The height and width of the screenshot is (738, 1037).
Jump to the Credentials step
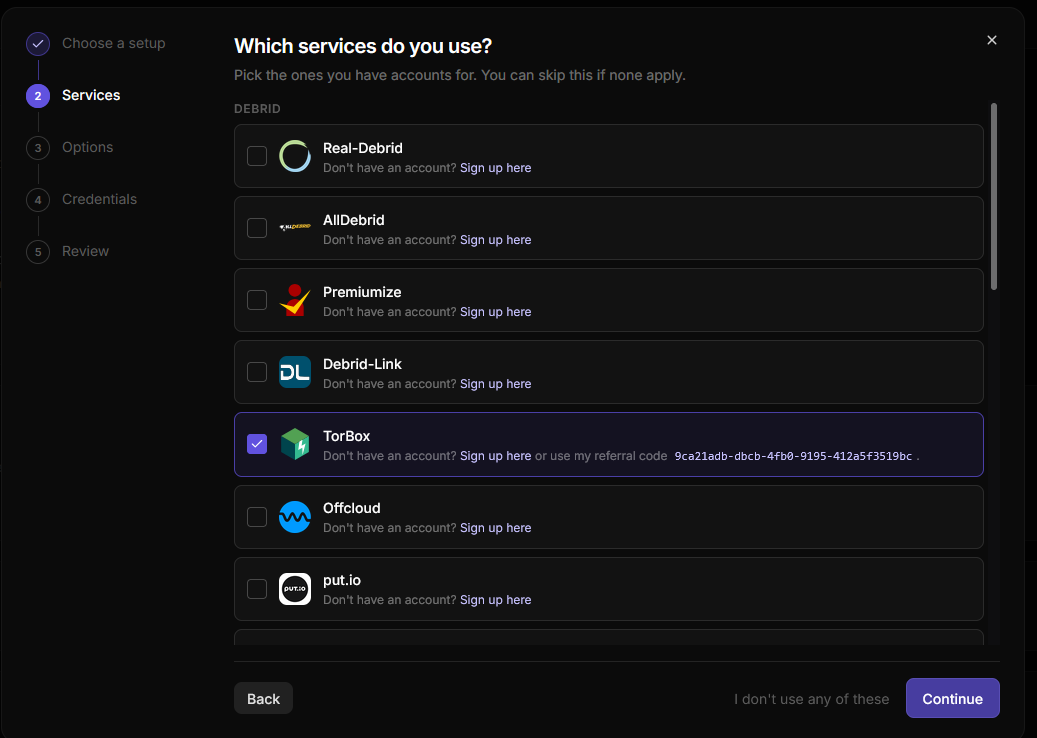[99, 199]
